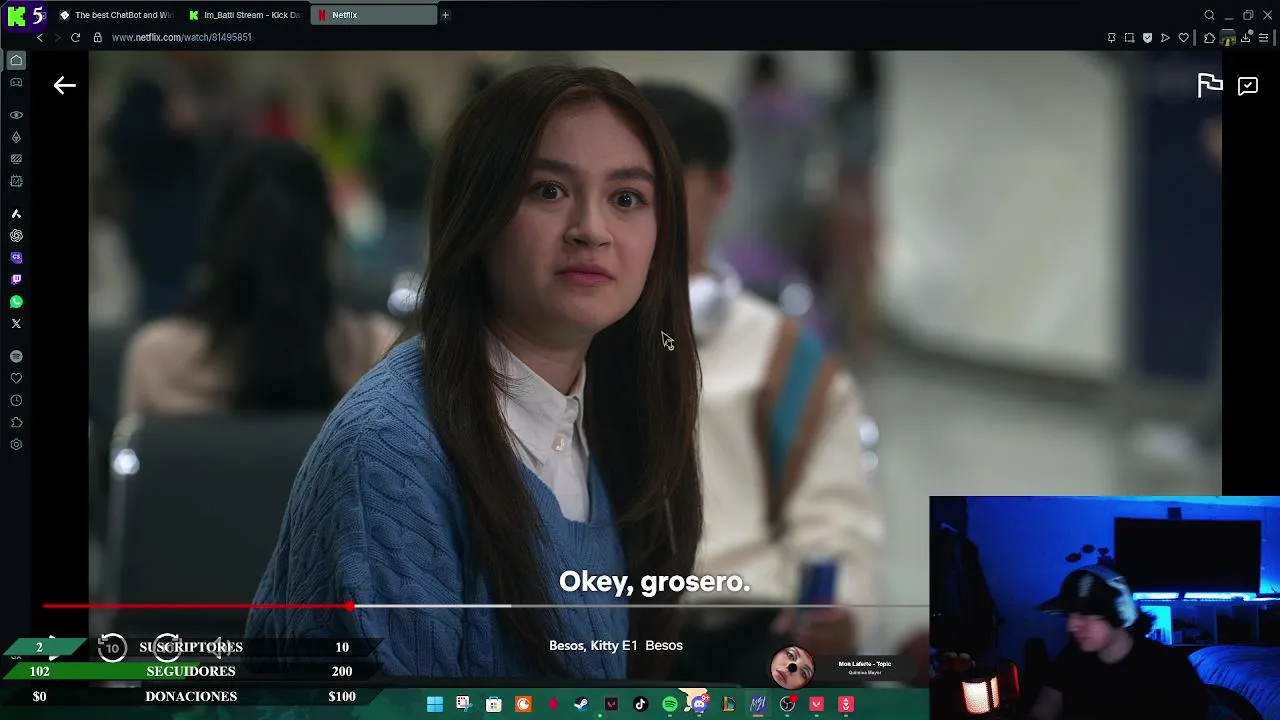Screen dimensions: 1280x720
Task: Click the Mon Laferte now-playing album thumbnail
Action: click(792, 667)
